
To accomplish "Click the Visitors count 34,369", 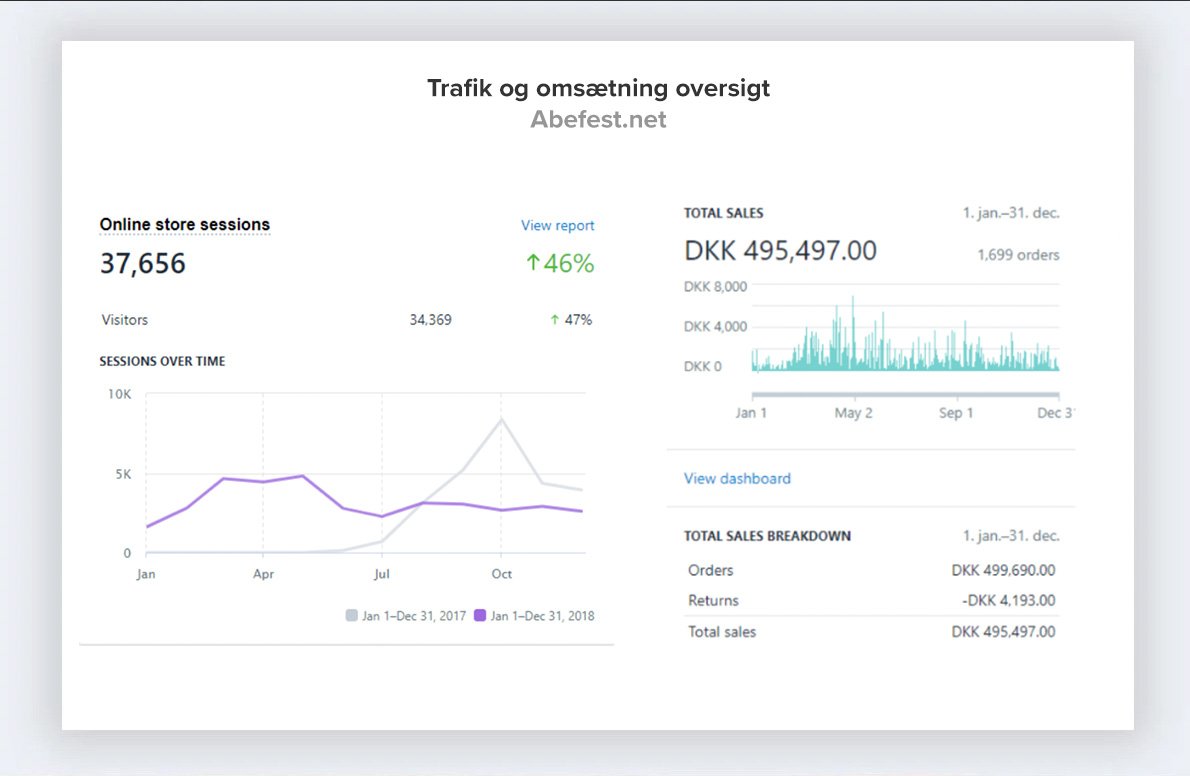I will click(430, 320).
